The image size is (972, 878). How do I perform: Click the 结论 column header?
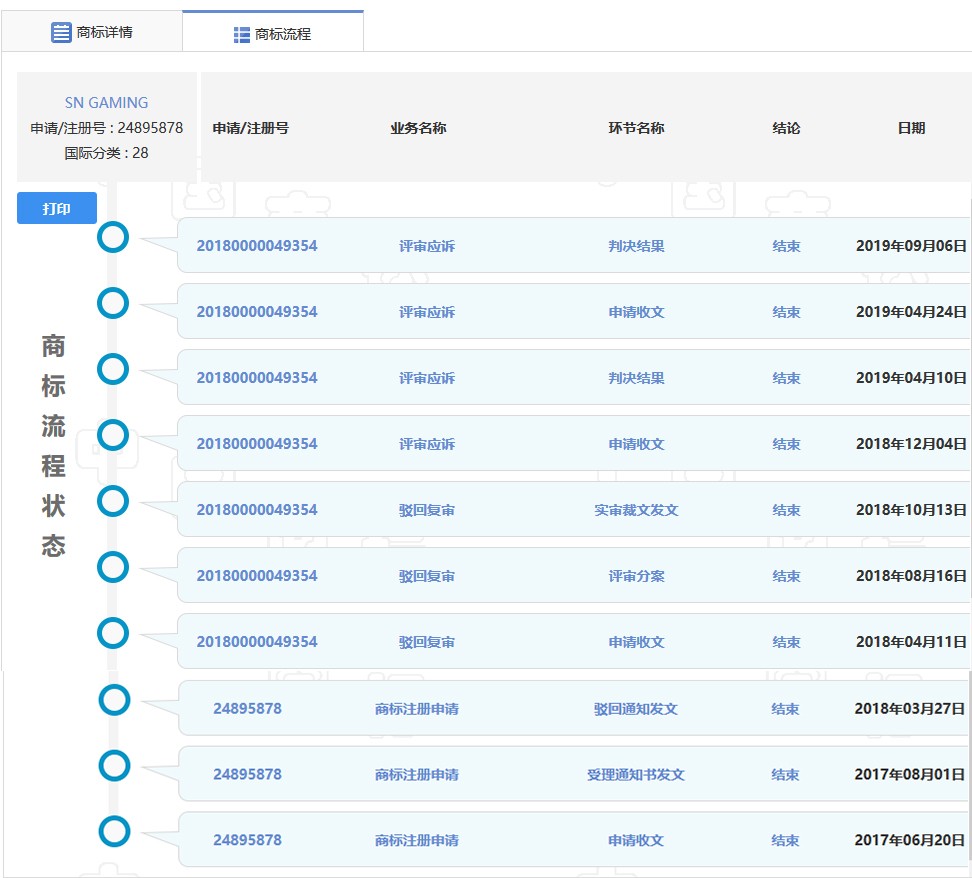point(786,128)
